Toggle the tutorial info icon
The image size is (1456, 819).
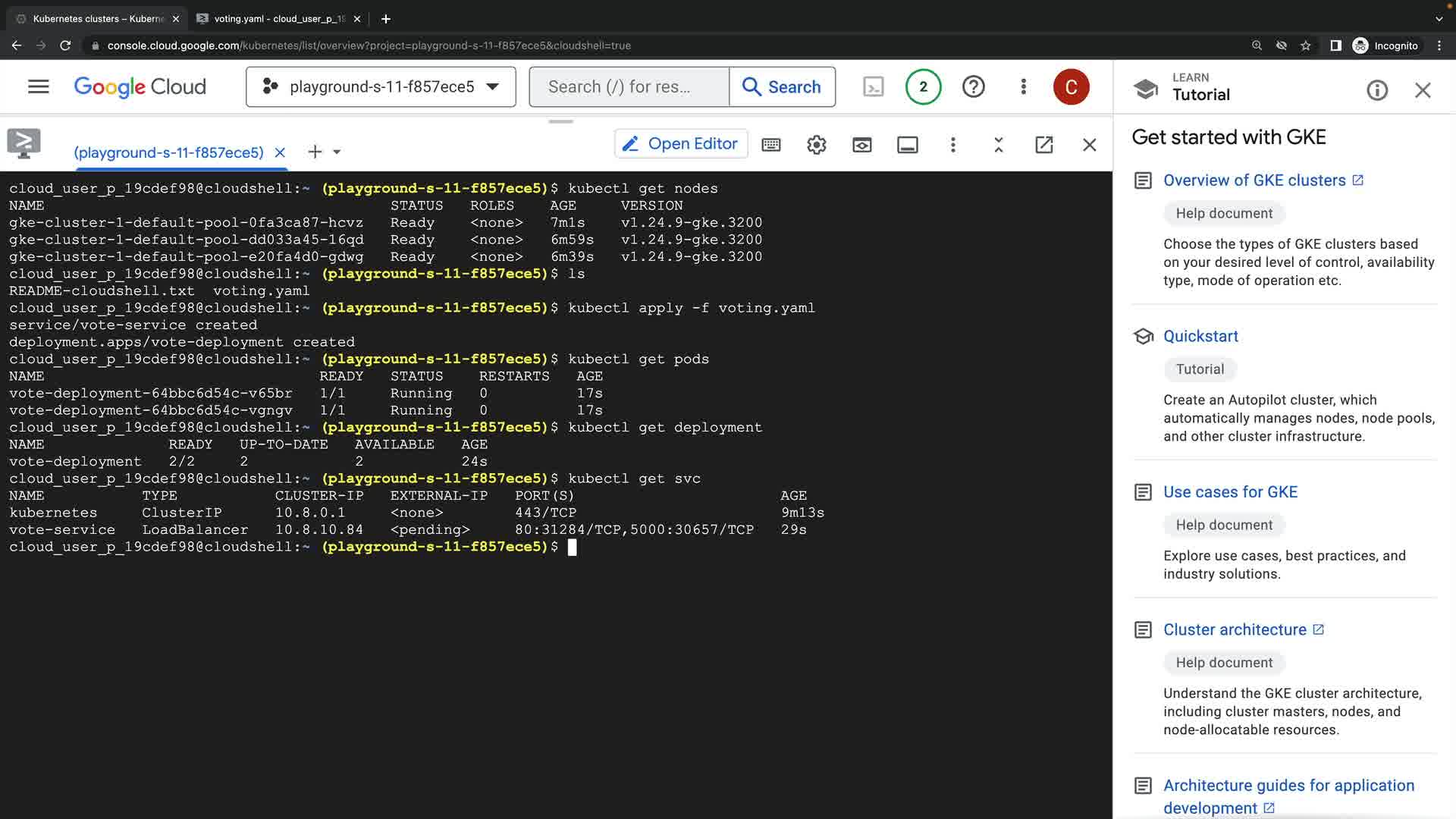pyautogui.click(x=1376, y=91)
